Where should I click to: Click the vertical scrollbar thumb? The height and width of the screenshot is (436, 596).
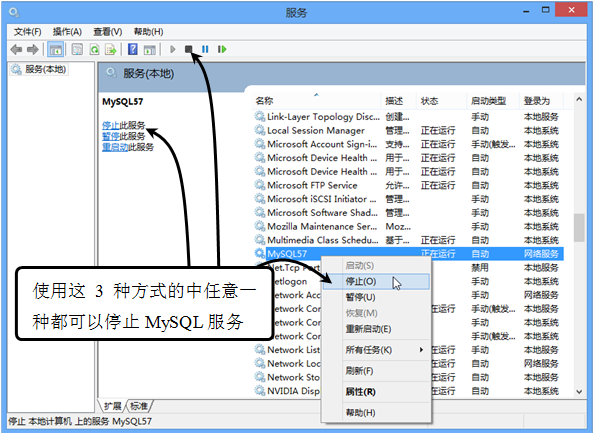pyautogui.click(x=579, y=228)
